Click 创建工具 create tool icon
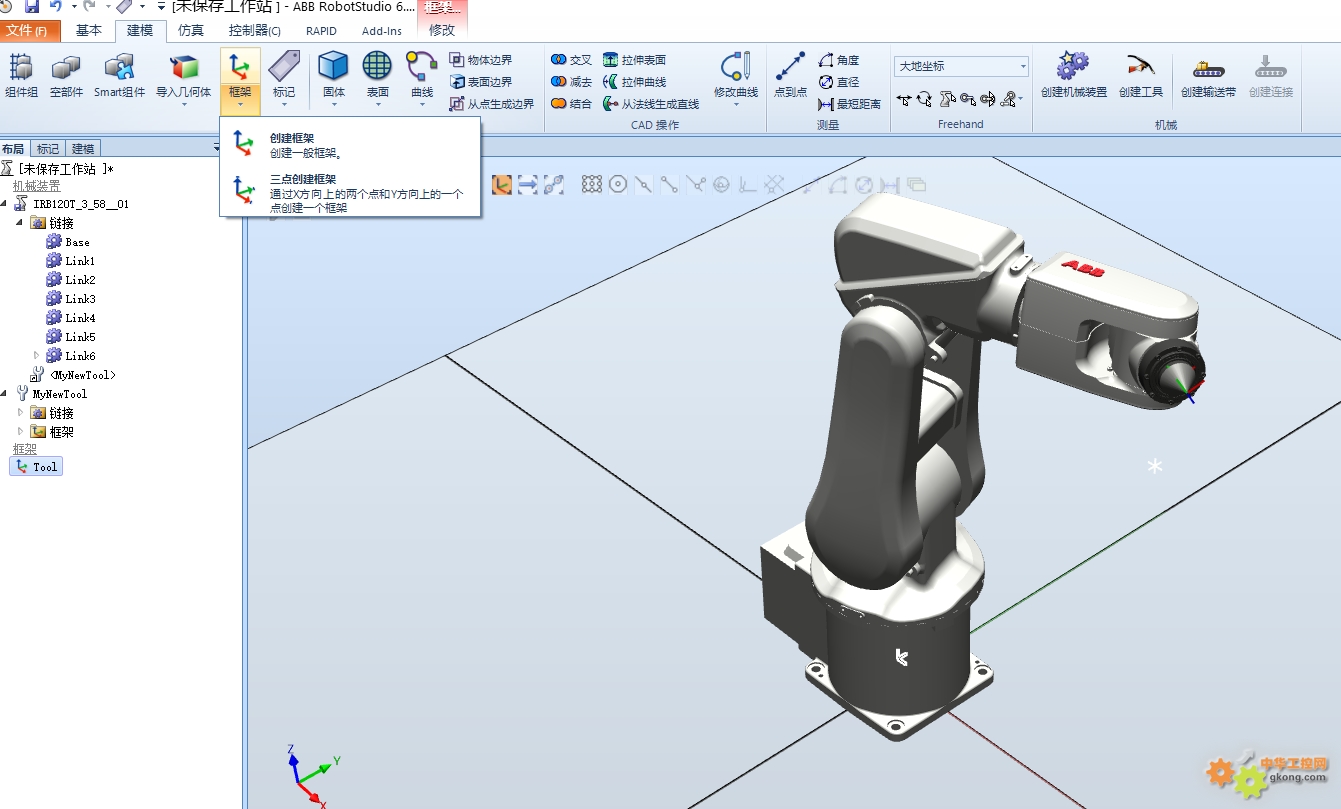Image resolution: width=1341 pixels, height=809 pixels. point(1141,66)
